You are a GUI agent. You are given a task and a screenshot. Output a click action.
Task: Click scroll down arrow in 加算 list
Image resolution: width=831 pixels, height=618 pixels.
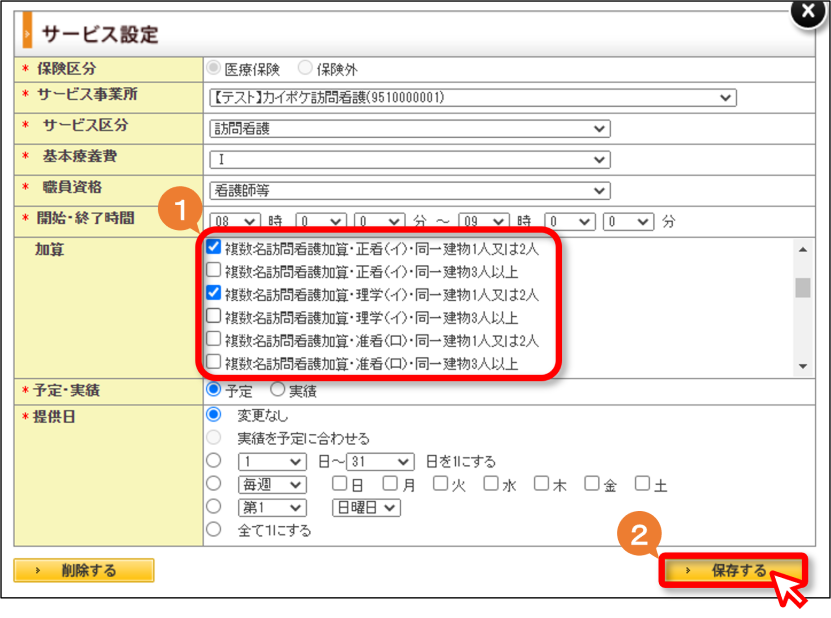coord(803,366)
